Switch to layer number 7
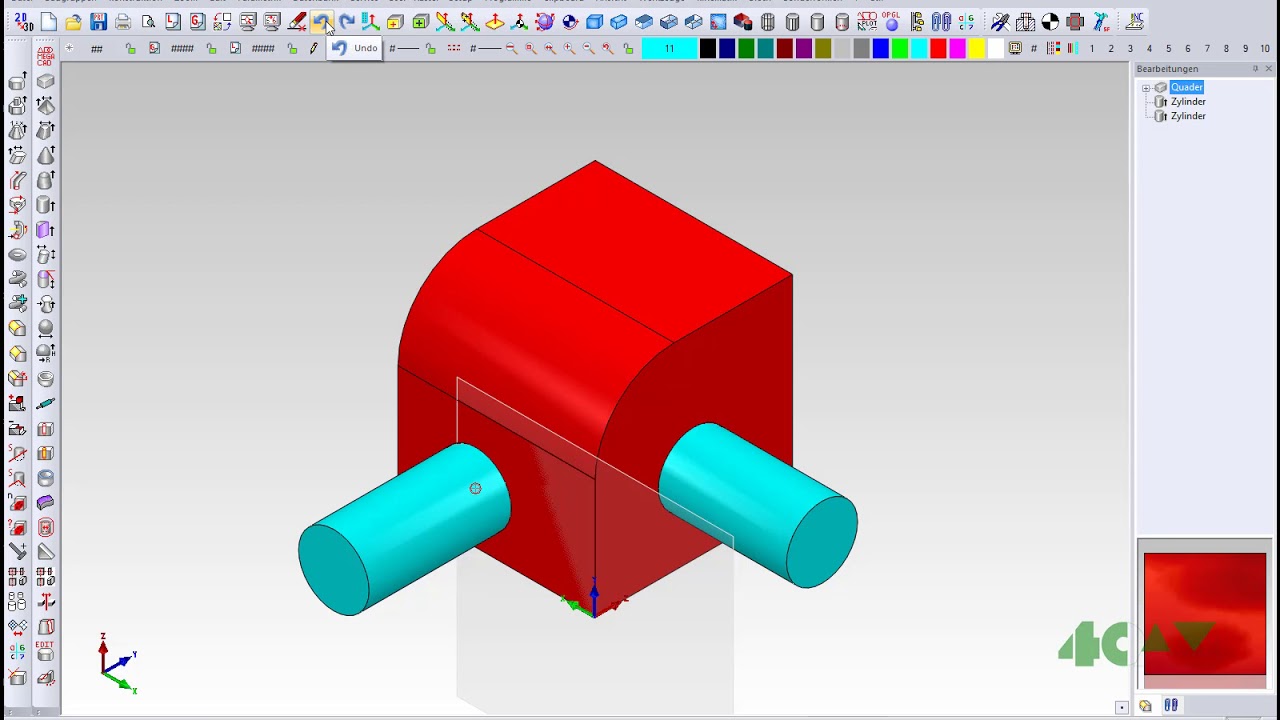1280x720 pixels. (1207, 48)
